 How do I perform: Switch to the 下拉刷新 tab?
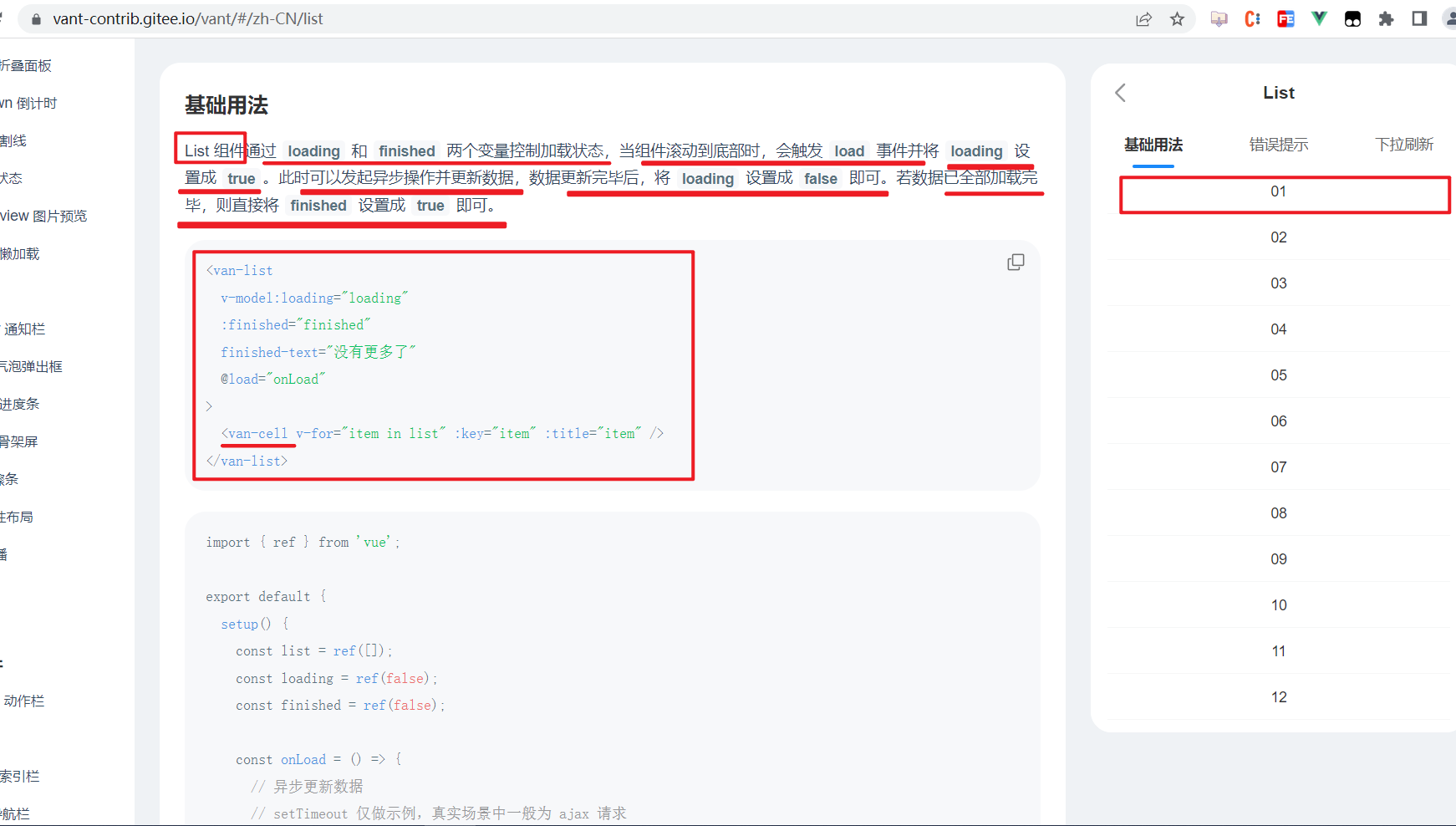tap(1404, 145)
